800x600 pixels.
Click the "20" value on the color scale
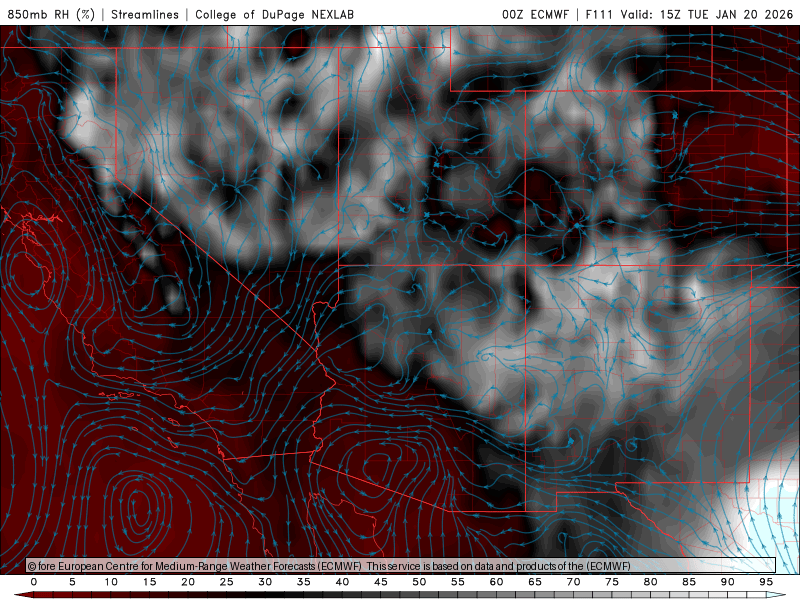point(188,582)
